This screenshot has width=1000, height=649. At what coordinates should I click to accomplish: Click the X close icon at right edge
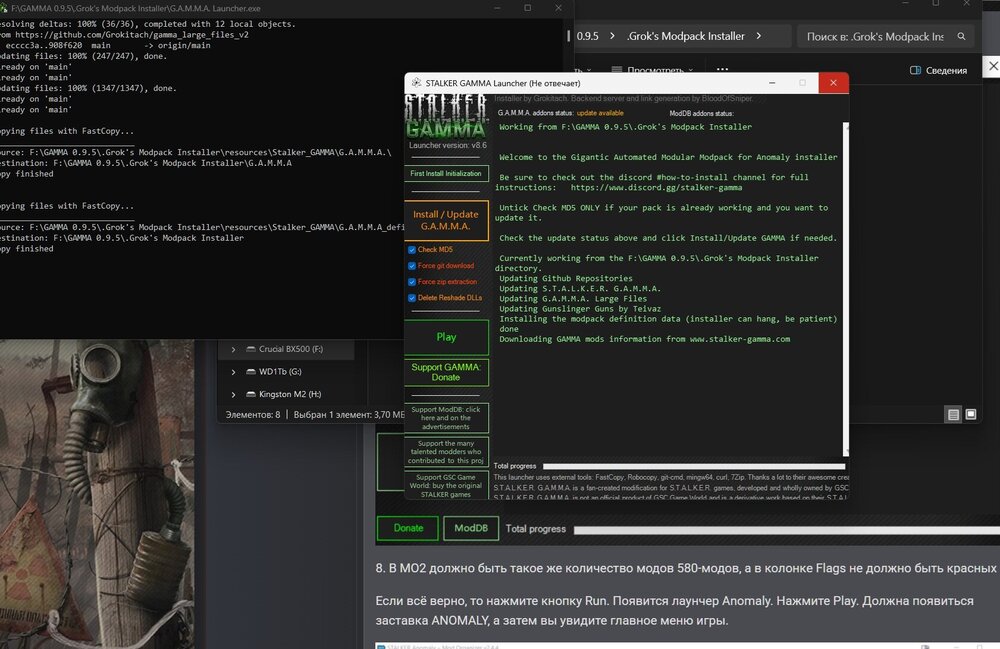[x=993, y=66]
